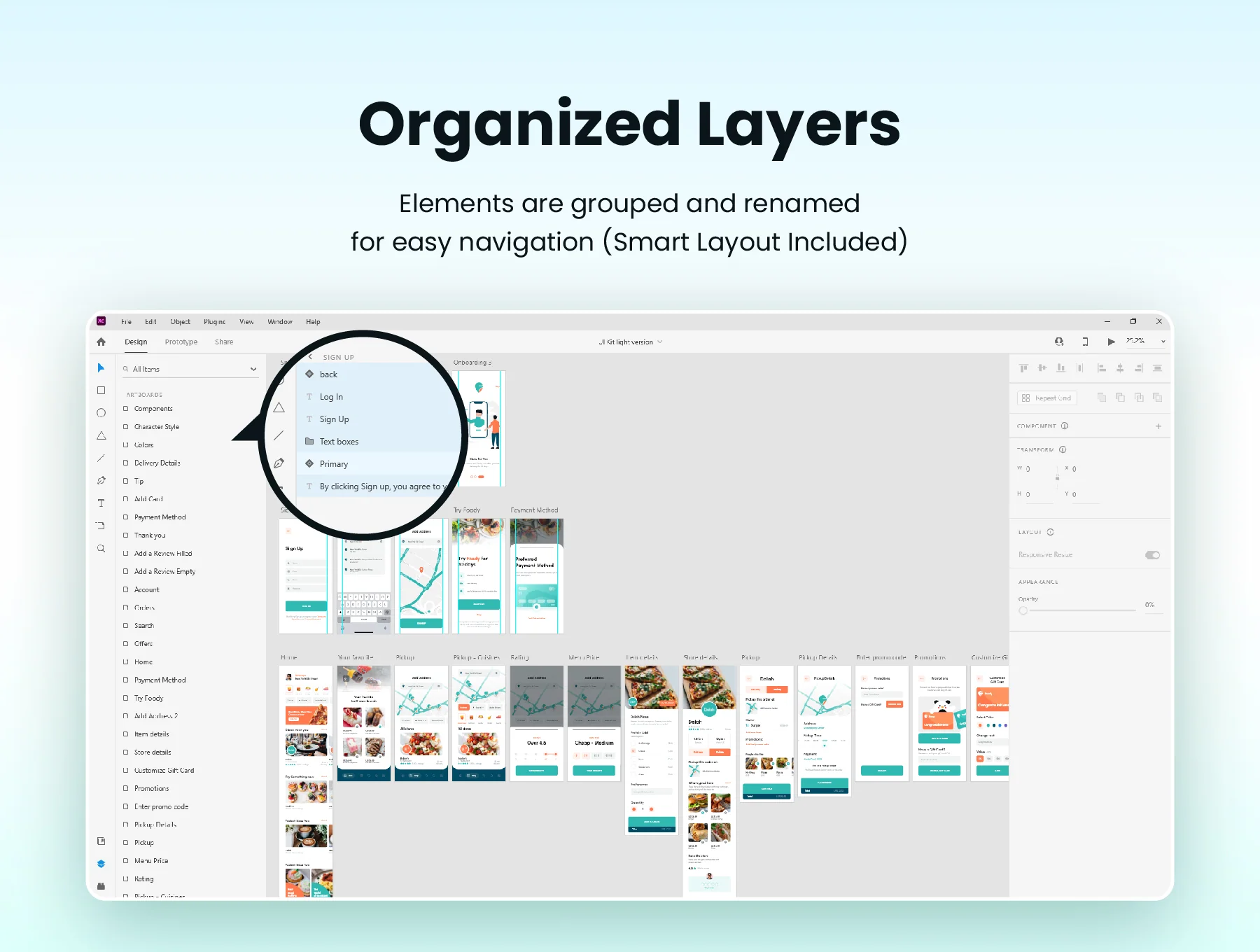
Task: Click the Distribute Horizontally icon
Action: click(1158, 368)
